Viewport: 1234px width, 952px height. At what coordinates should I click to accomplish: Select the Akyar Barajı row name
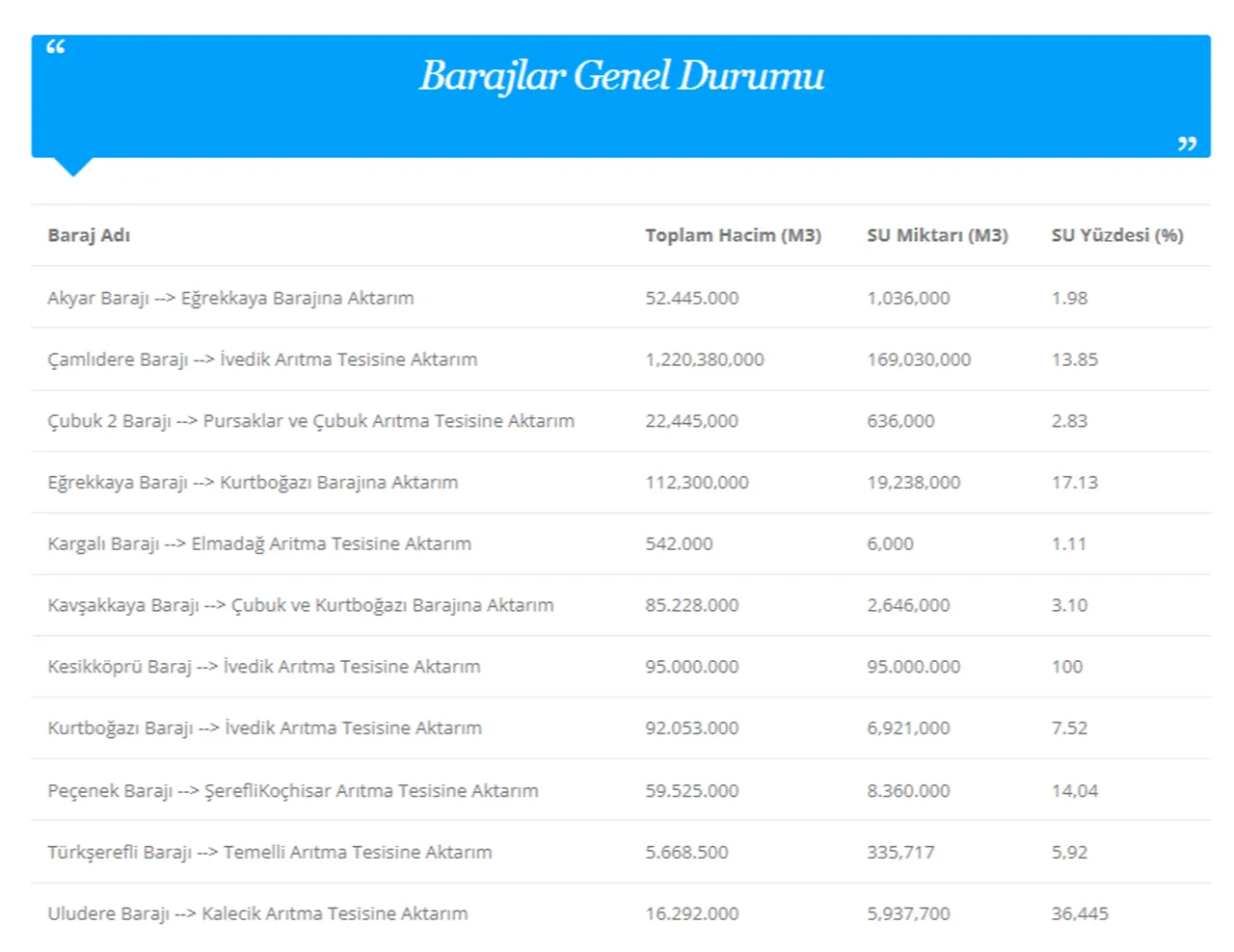tap(230, 298)
